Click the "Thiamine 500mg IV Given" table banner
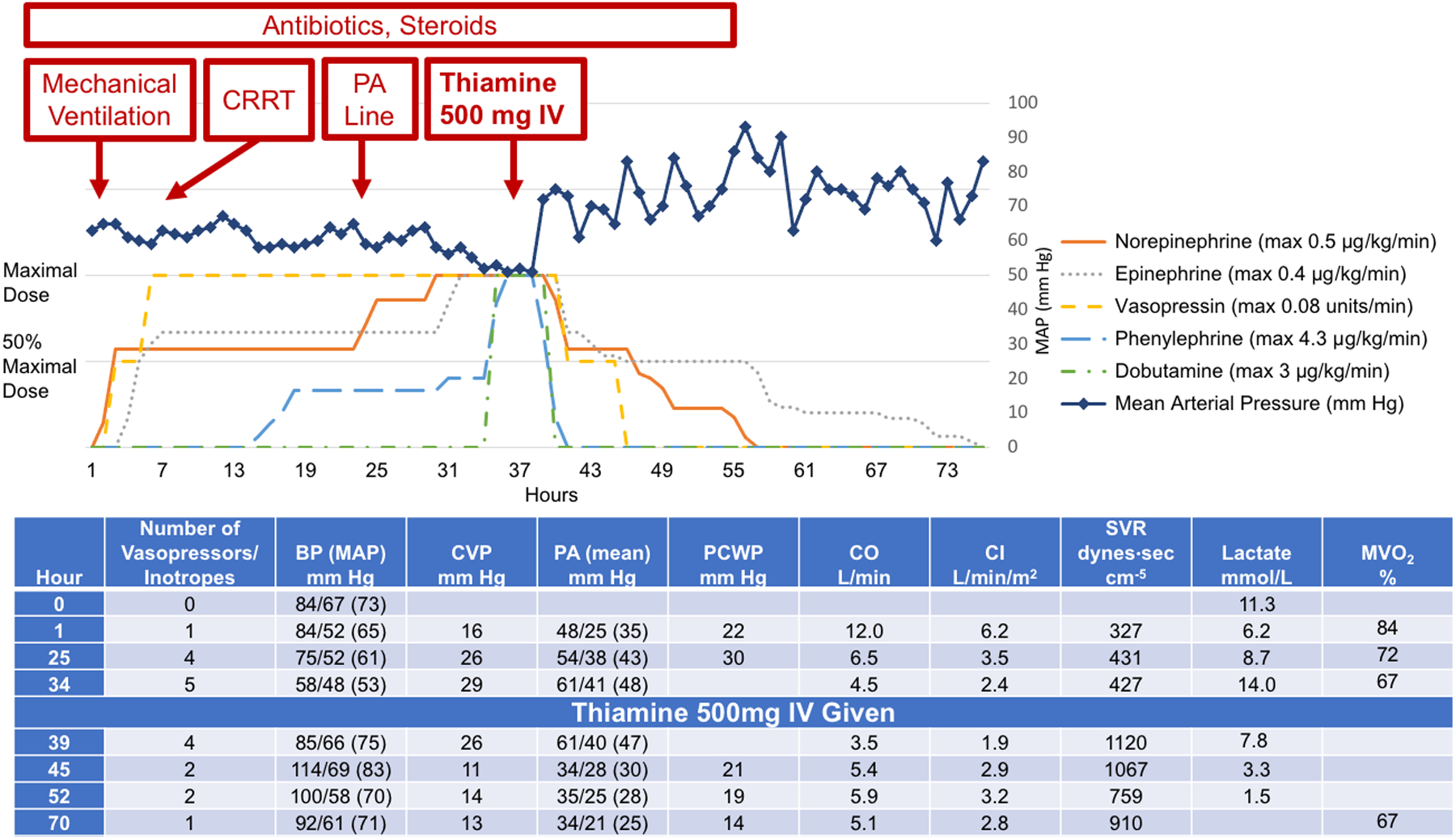1456x839 pixels. (733, 713)
